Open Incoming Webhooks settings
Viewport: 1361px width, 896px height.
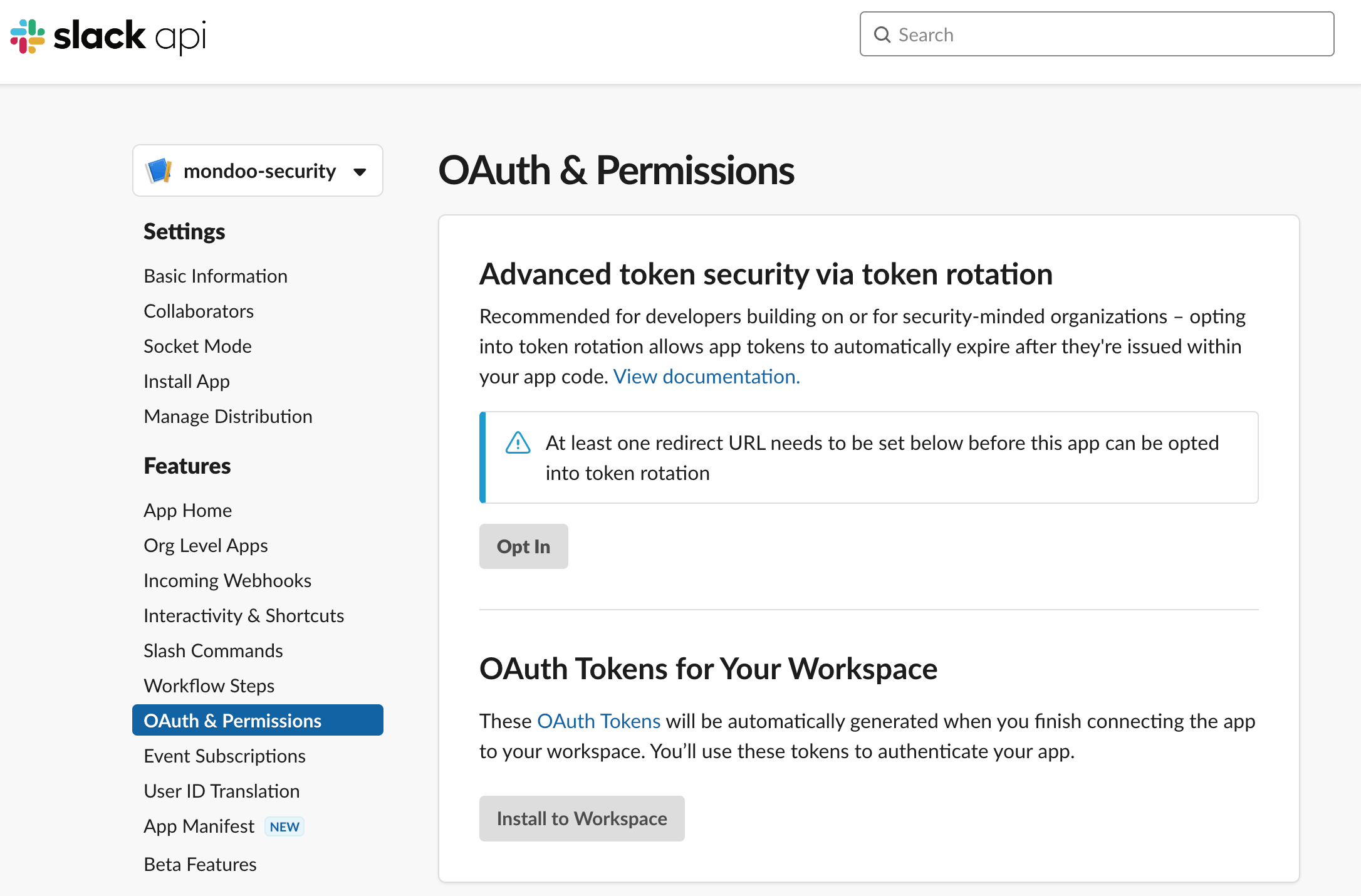coord(227,580)
